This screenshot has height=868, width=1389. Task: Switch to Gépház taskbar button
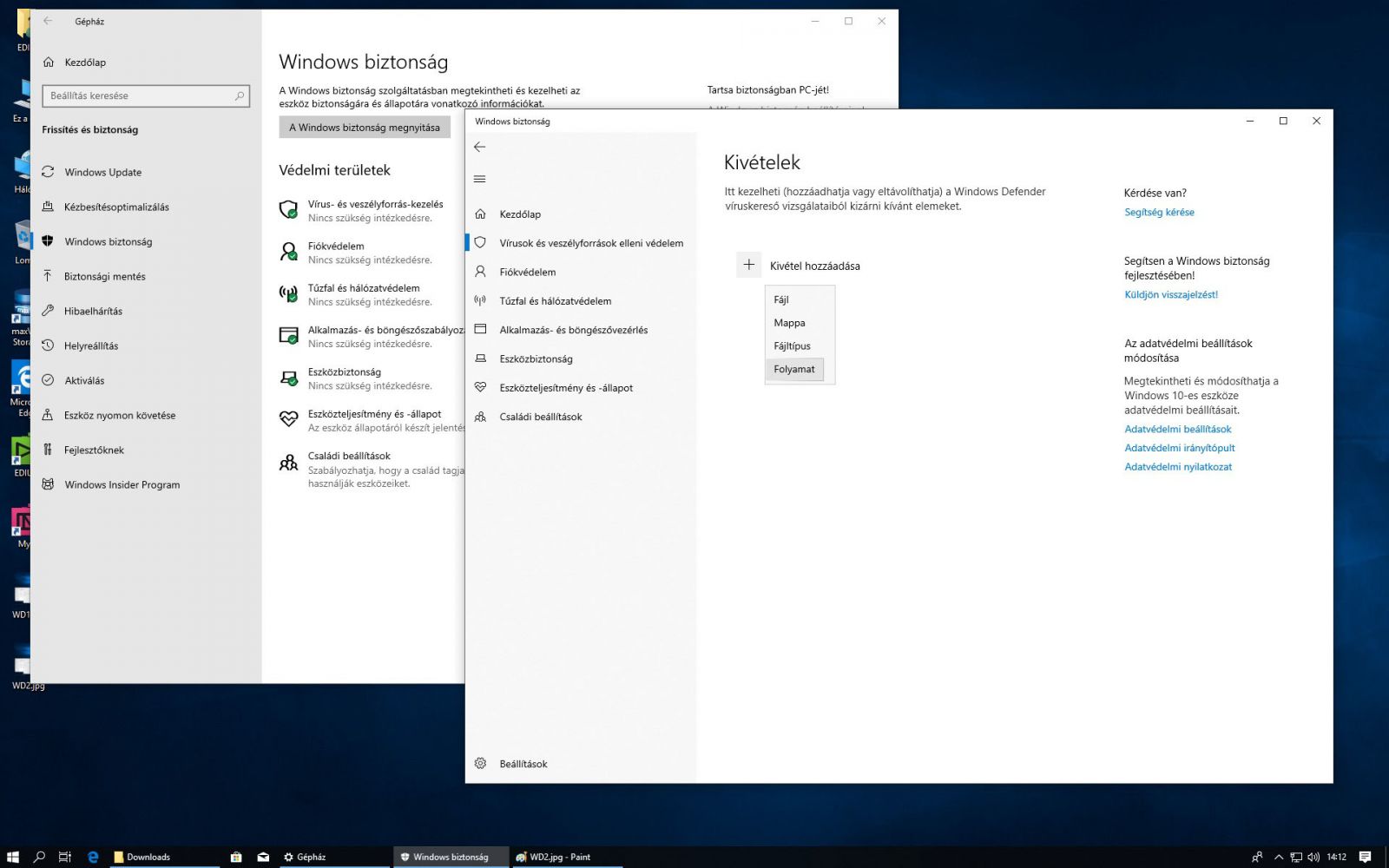point(333,857)
